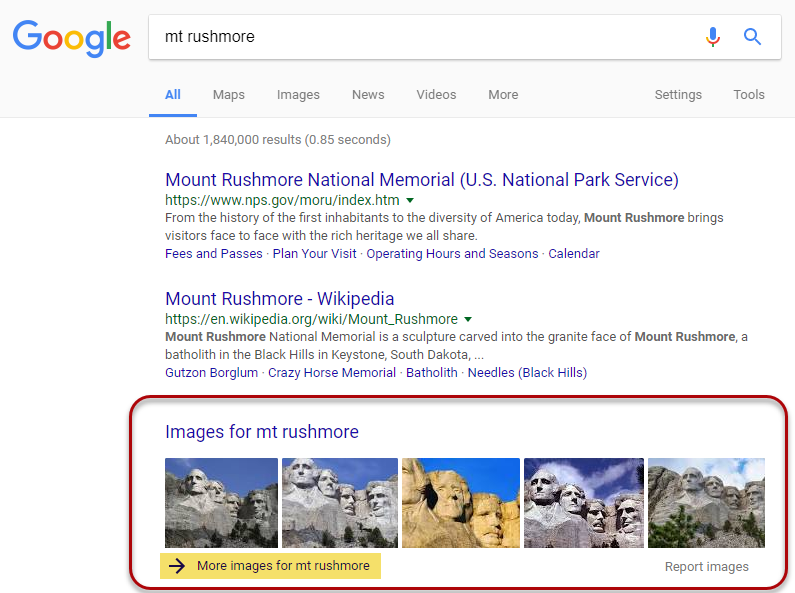Click the arrow icon beside More images
Image resolution: width=795 pixels, height=593 pixels.
[x=177, y=566]
